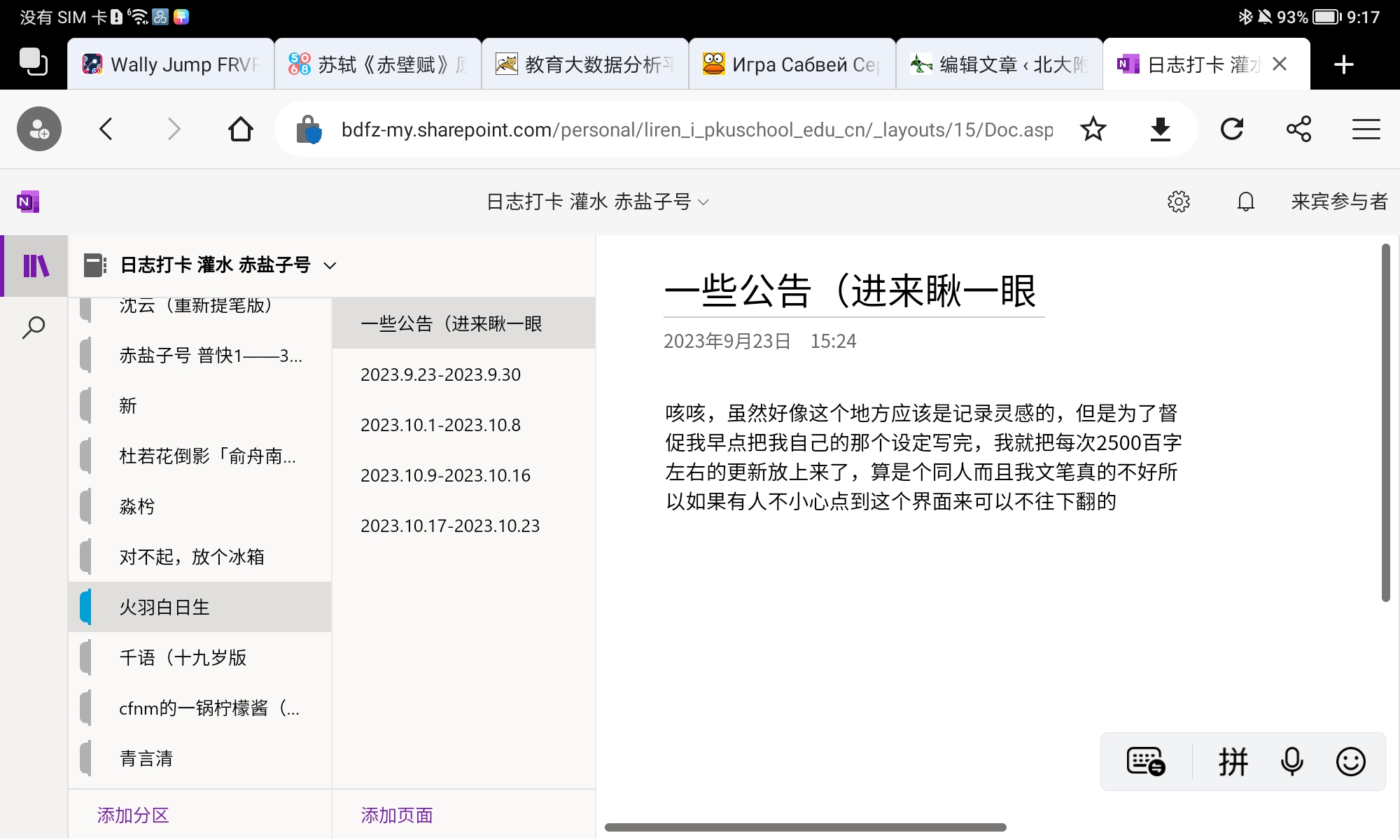Reload the page with refresh icon
1400x840 pixels.
[1231, 129]
